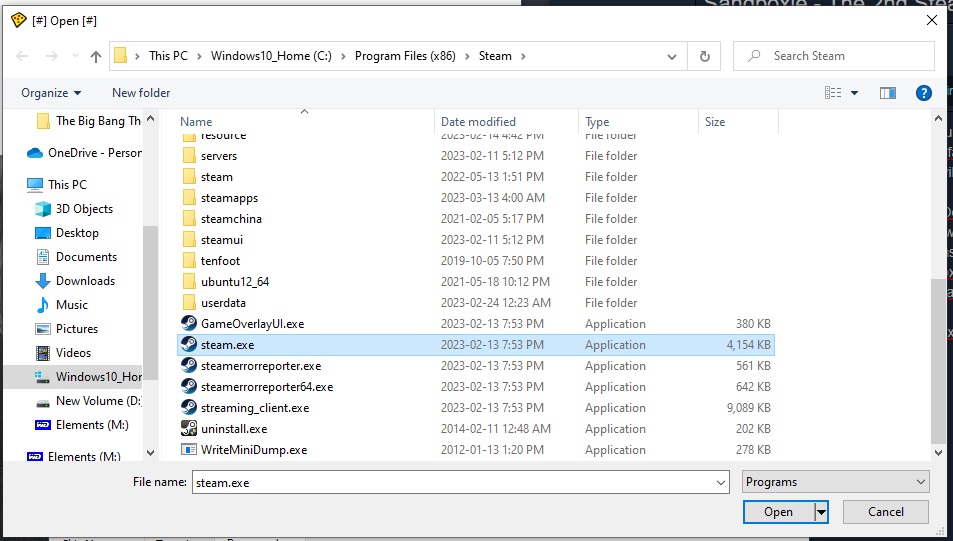Click the New folder toolbar button
Viewport: 953px width, 541px height.
pyautogui.click(x=141, y=93)
